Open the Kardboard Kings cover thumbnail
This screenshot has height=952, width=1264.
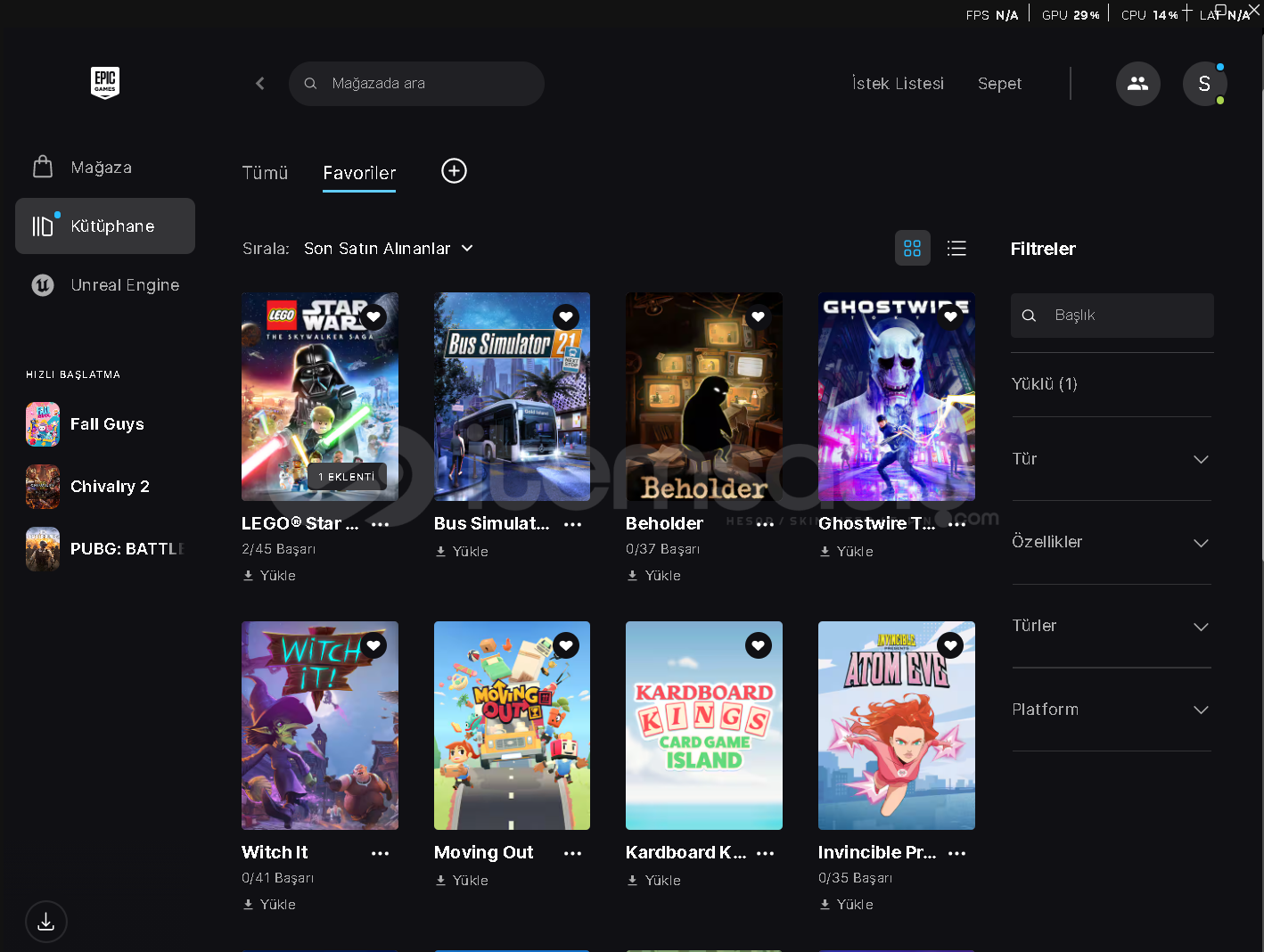[704, 726]
